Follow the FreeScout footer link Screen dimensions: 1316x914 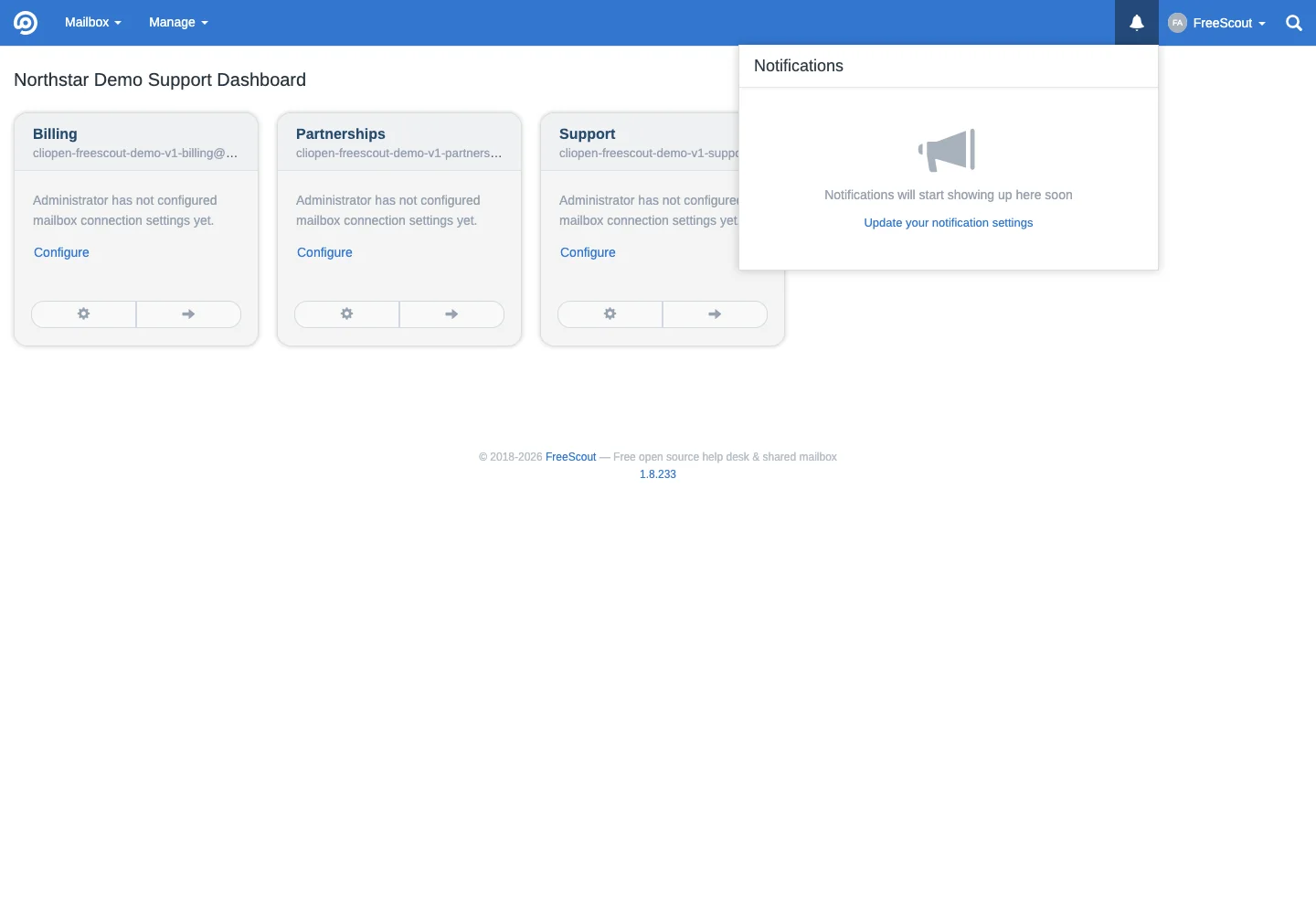click(x=570, y=457)
